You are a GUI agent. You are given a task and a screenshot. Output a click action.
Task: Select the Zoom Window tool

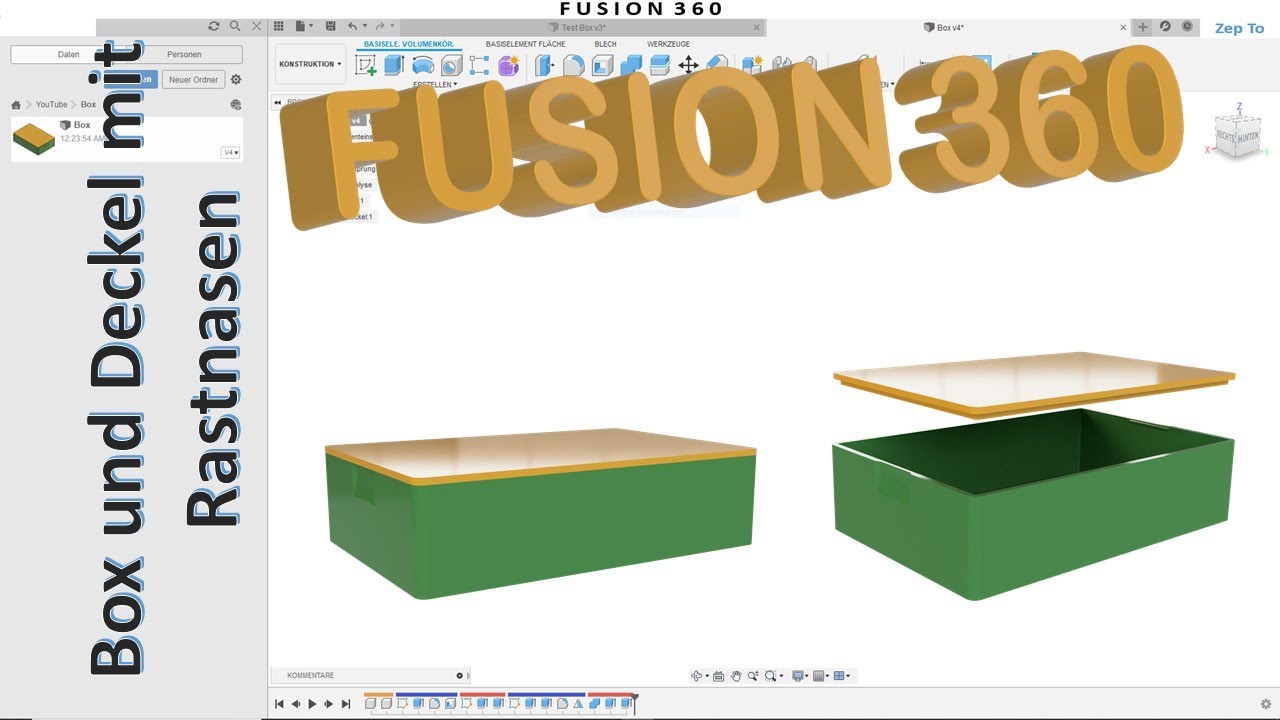(753, 676)
